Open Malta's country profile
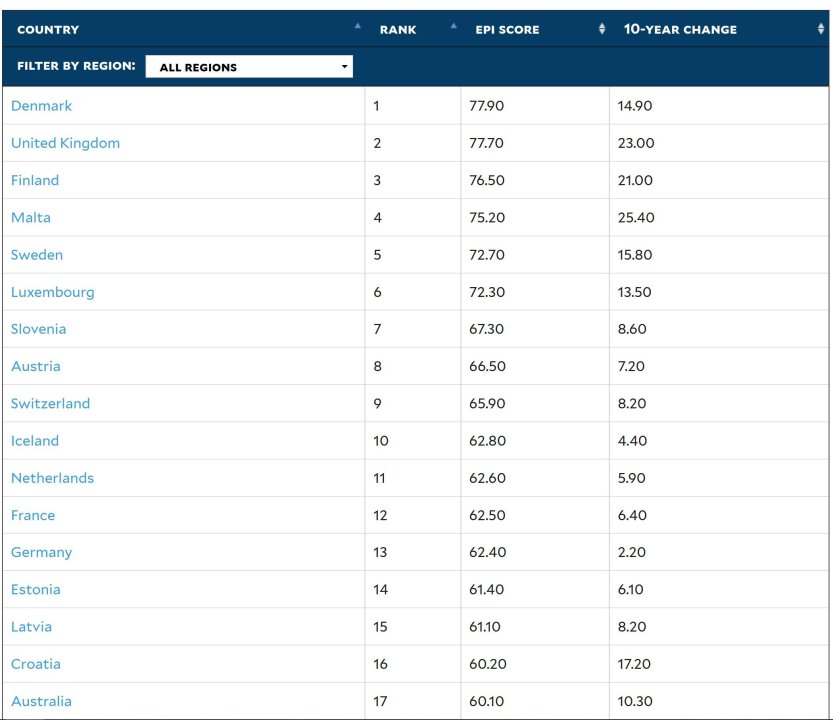The height and width of the screenshot is (720, 833). click(31, 217)
